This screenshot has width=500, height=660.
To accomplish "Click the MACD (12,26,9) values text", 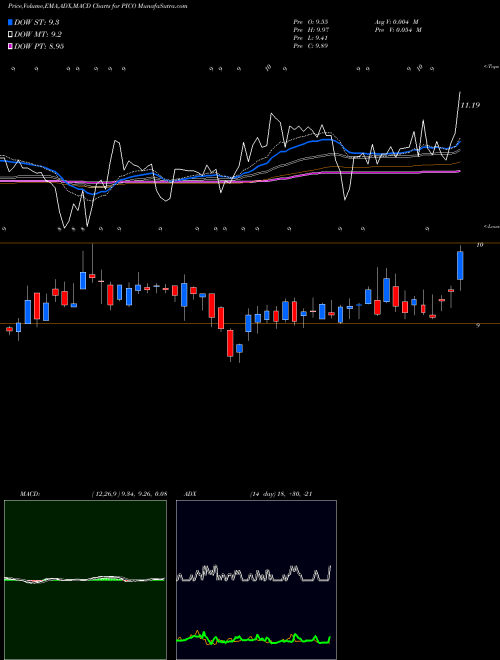I will 129,494.
